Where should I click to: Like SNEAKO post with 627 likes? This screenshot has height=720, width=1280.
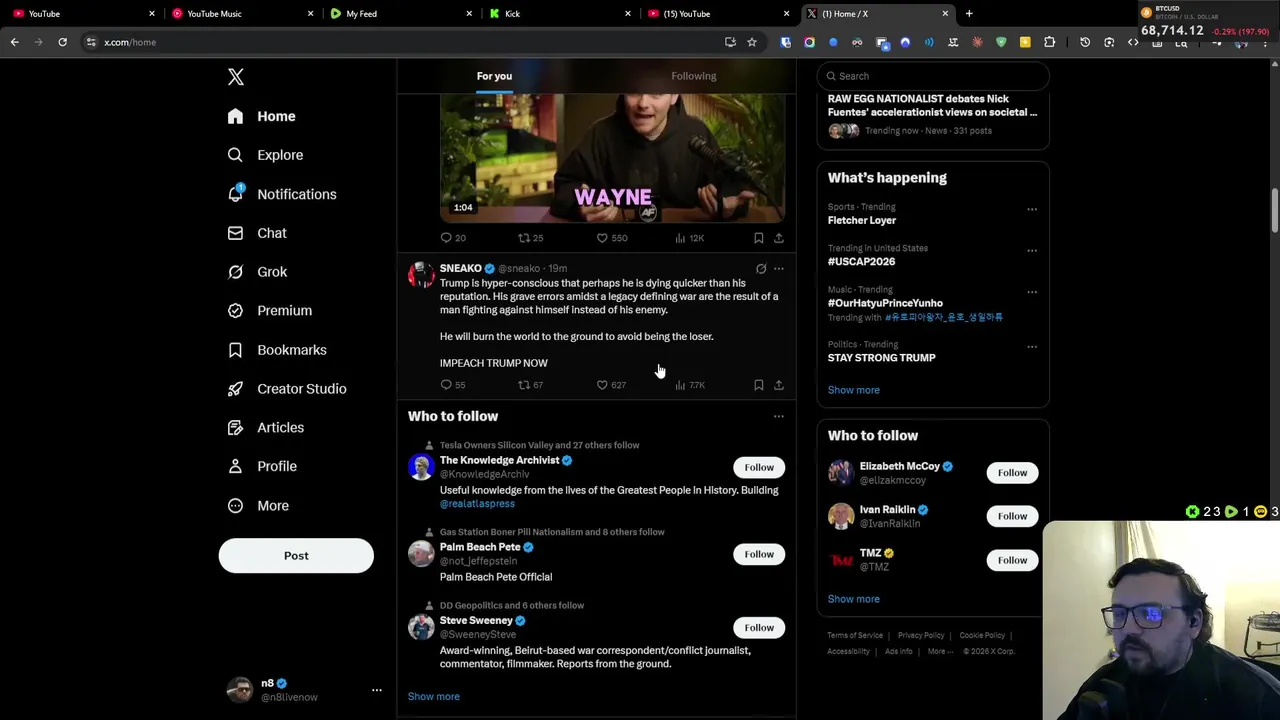coord(611,385)
